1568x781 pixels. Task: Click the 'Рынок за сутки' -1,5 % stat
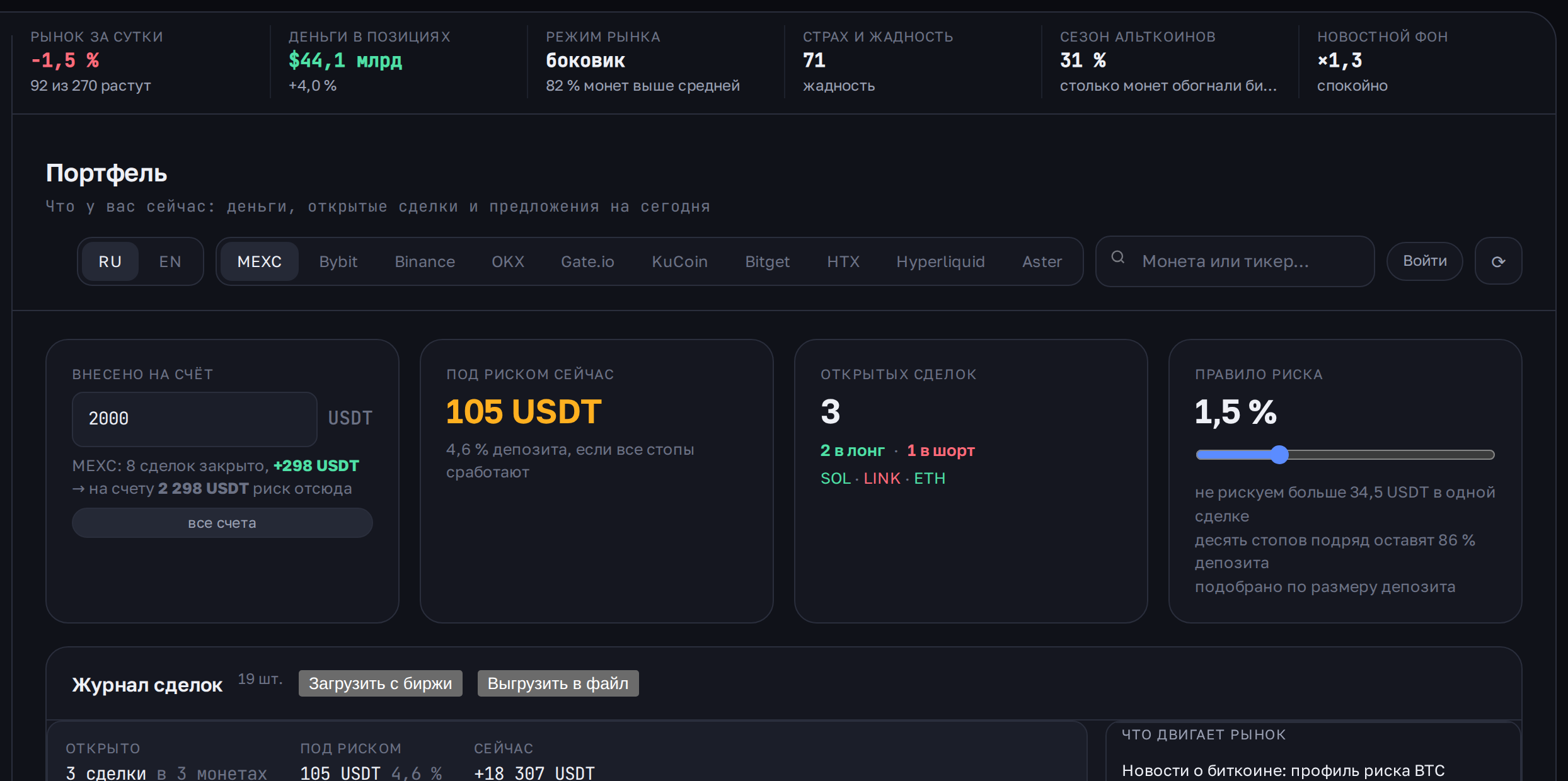tap(66, 60)
